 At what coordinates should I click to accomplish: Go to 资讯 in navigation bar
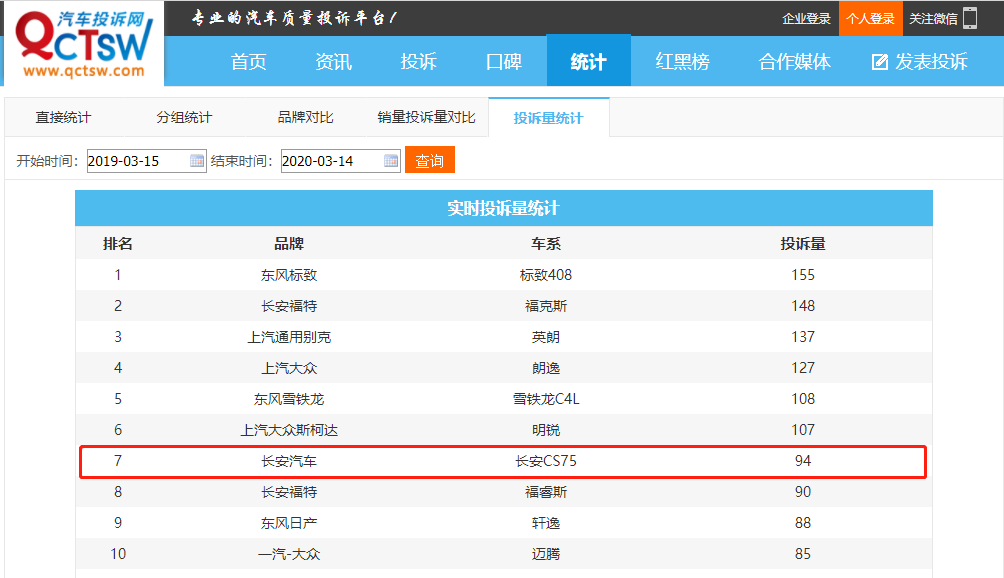pos(333,62)
